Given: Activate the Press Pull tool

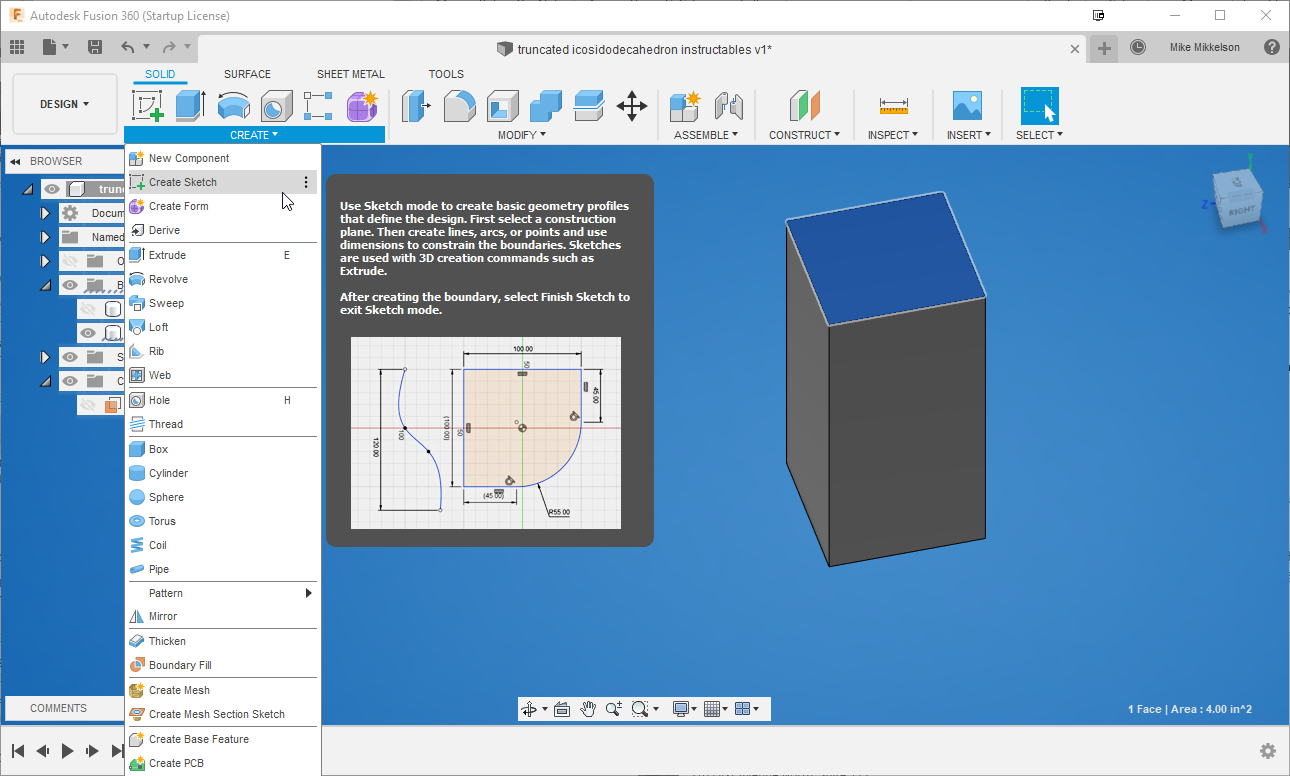Looking at the screenshot, I should (x=415, y=105).
